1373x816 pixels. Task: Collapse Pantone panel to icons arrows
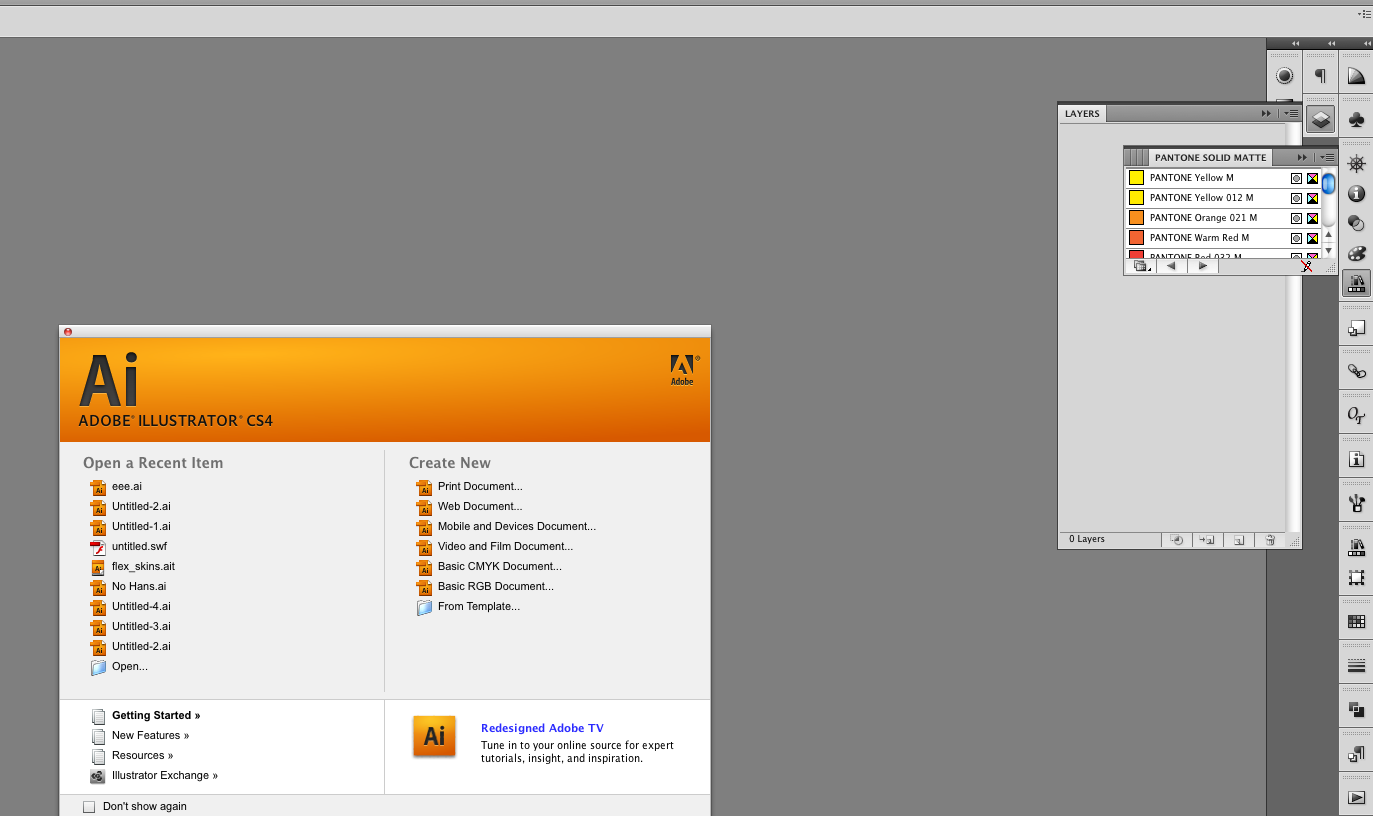click(x=1303, y=157)
